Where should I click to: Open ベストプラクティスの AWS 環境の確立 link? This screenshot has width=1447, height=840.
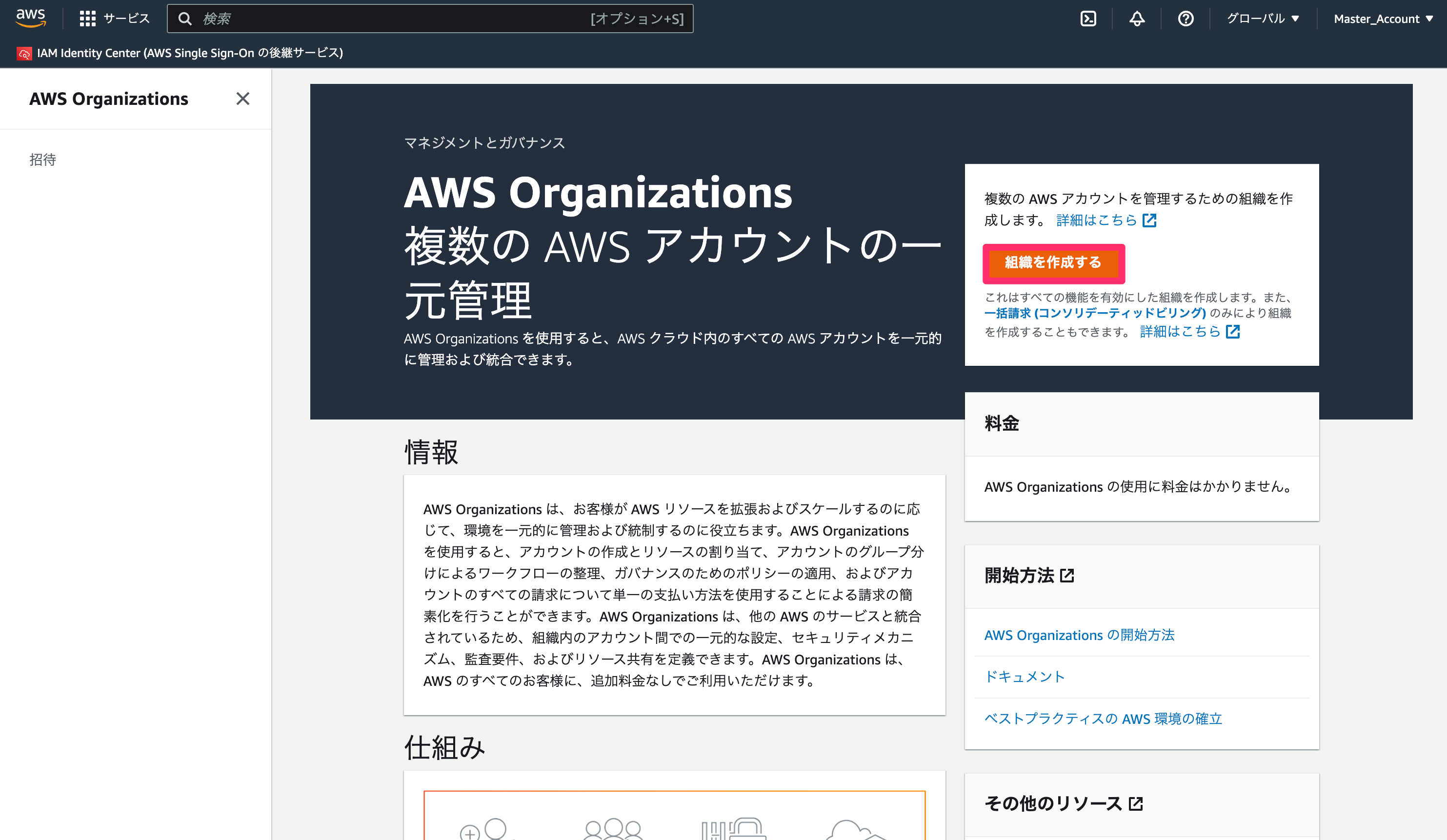[1103, 718]
